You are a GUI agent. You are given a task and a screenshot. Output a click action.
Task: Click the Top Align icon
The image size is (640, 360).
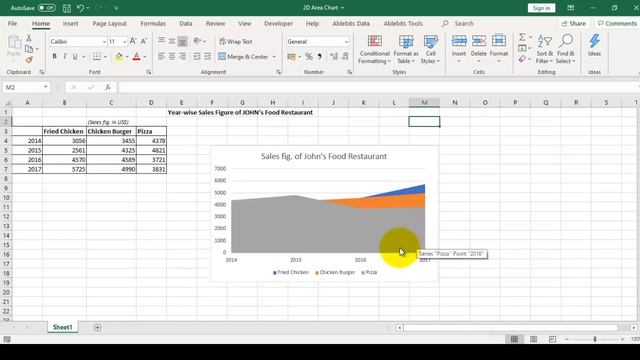162,41
